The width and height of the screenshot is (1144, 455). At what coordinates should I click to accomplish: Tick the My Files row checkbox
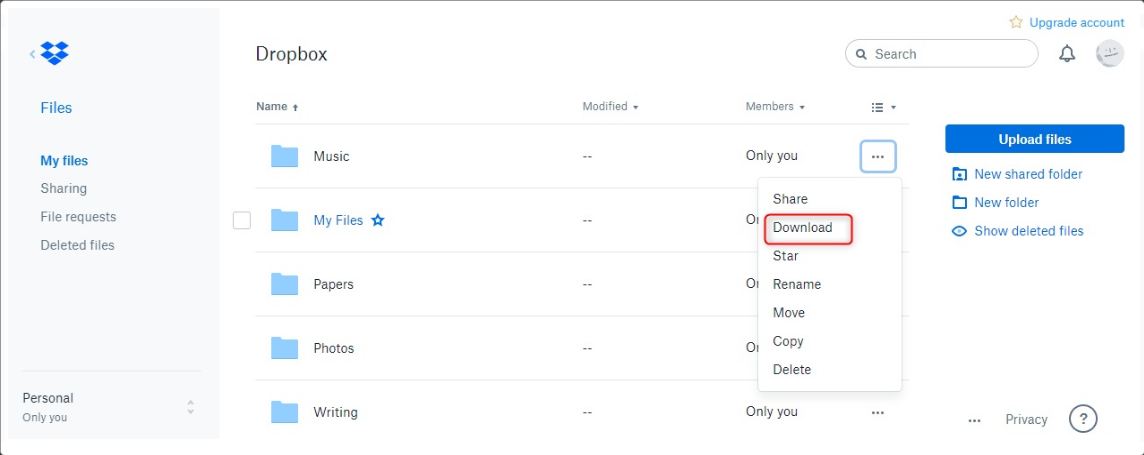(x=242, y=220)
